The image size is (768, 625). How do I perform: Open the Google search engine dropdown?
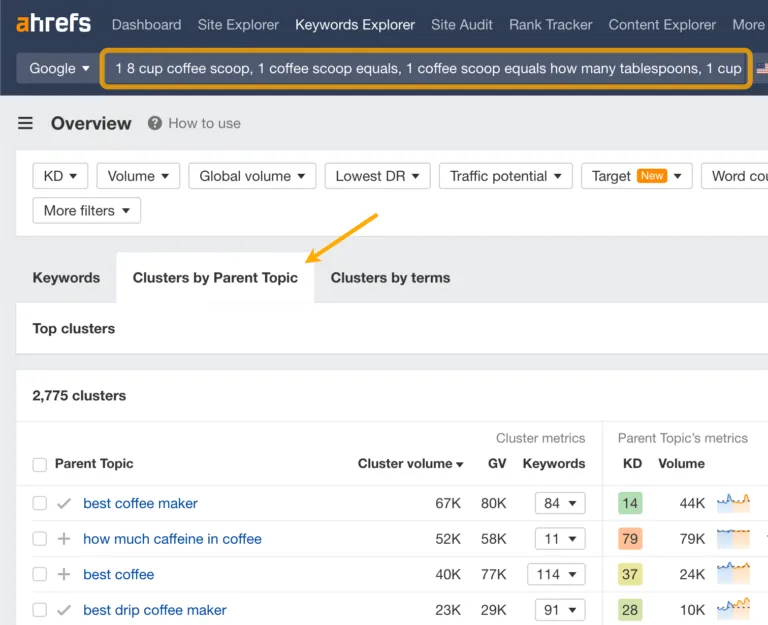pos(59,68)
